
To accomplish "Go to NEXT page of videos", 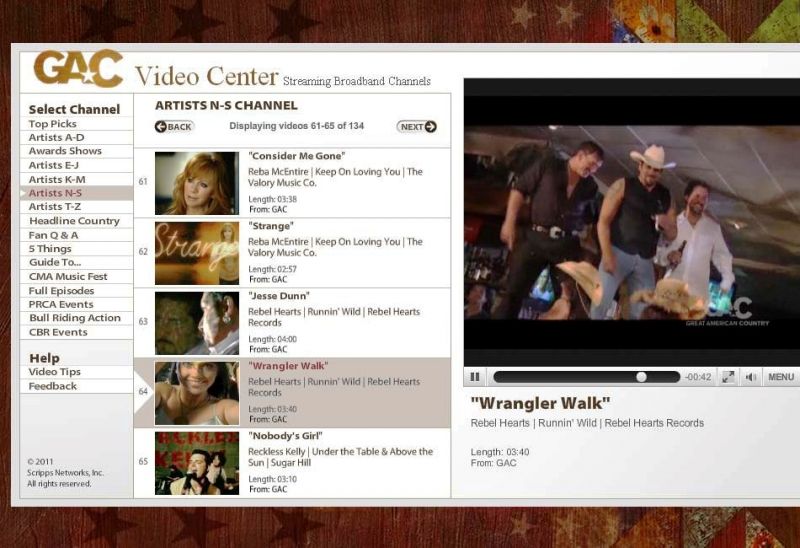I will [416, 127].
